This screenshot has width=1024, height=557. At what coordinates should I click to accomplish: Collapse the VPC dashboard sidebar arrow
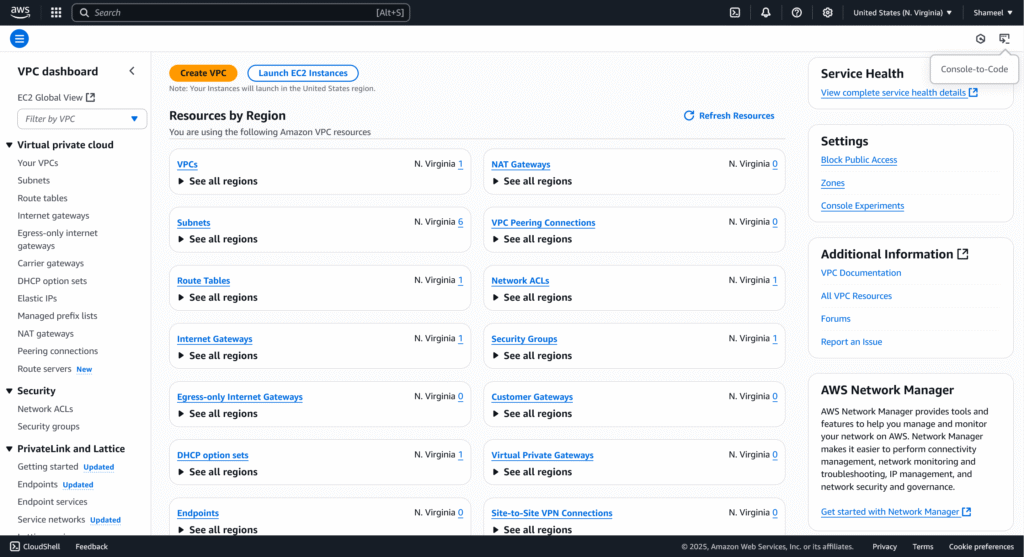[132, 71]
